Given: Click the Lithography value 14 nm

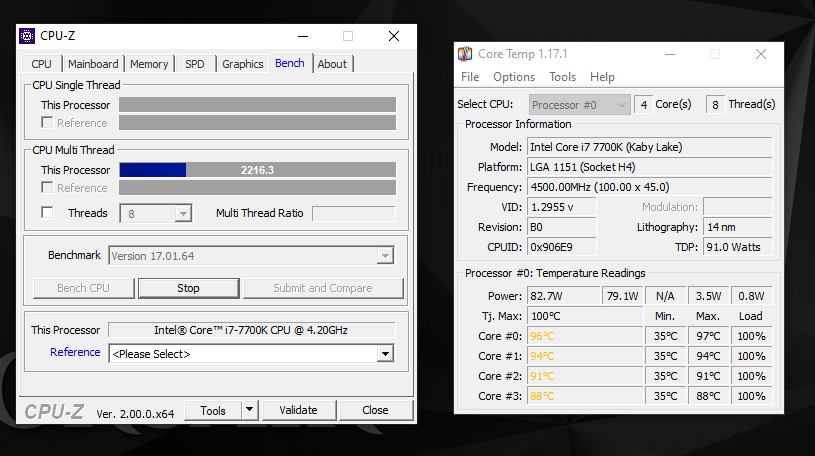Looking at the screenshot, I should click(738, 227).
